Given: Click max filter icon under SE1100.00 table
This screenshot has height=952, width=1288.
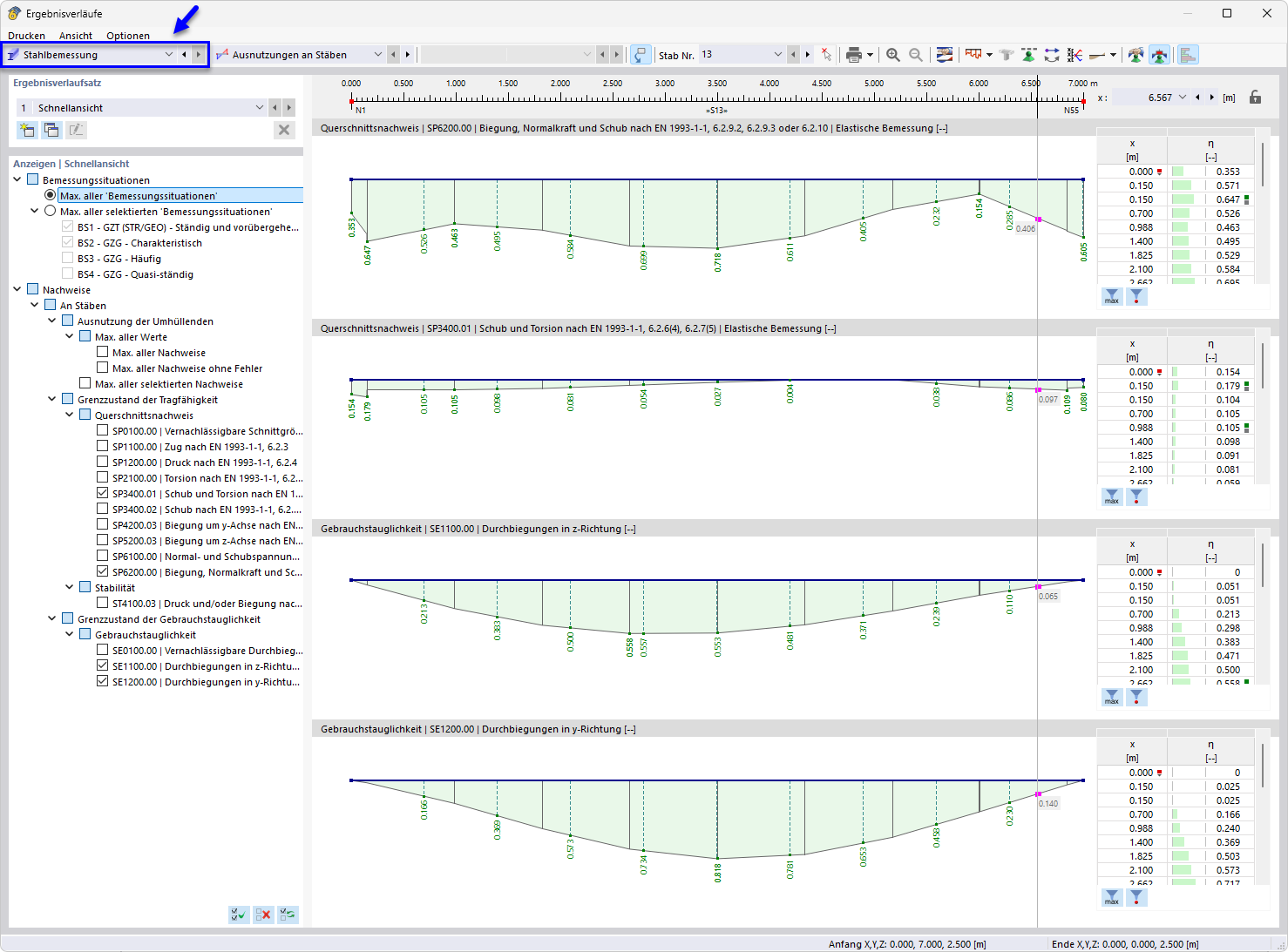Looking at the screenshot, I should pos(1112,698).
